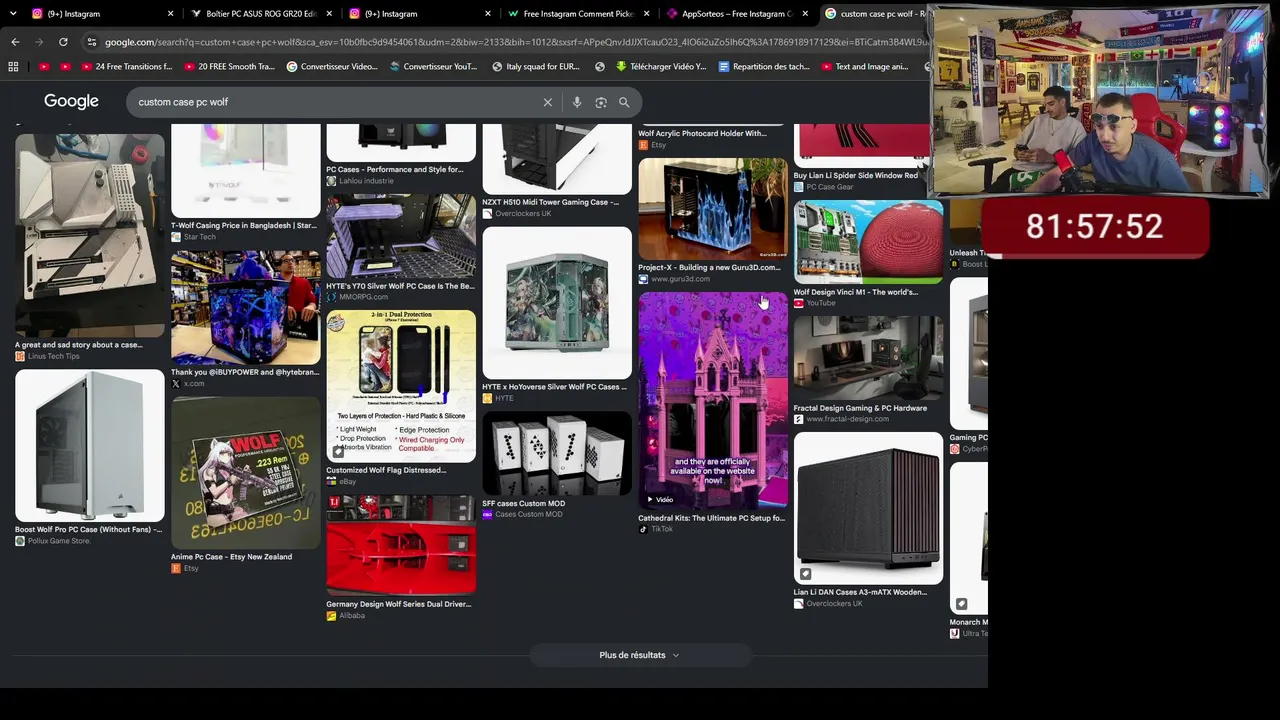Screen dimensions: 1280x720
Task: Click the title 'A great and sad story about a case...'
Action: (79, 345)
